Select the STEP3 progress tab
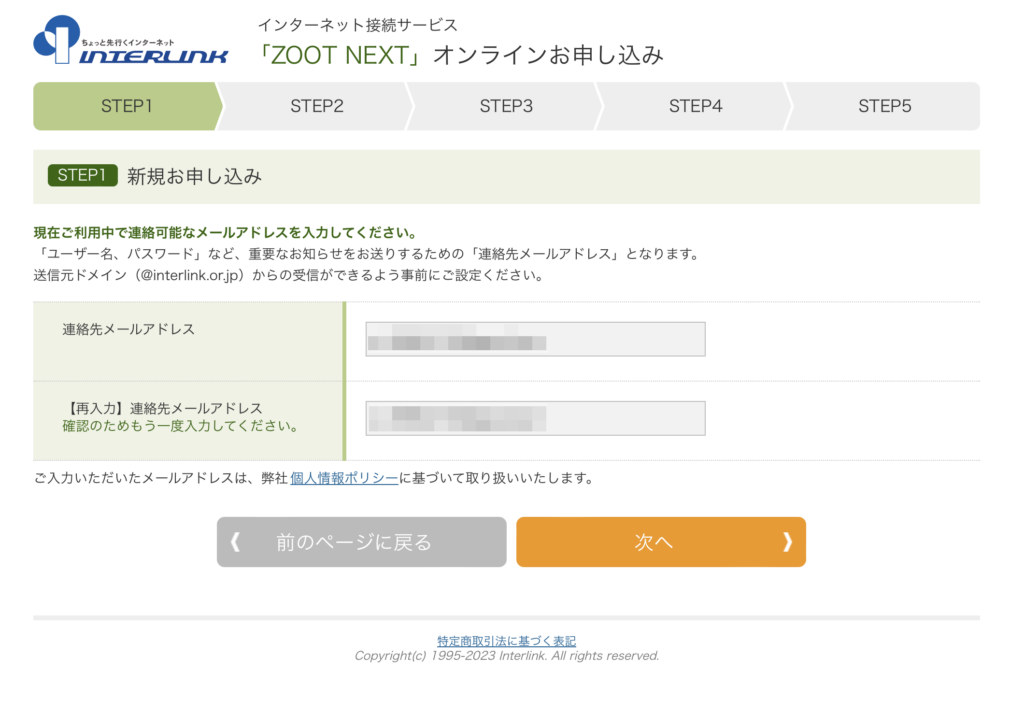The width and height of the screenshot is (1024, 713). pos(506,106)
